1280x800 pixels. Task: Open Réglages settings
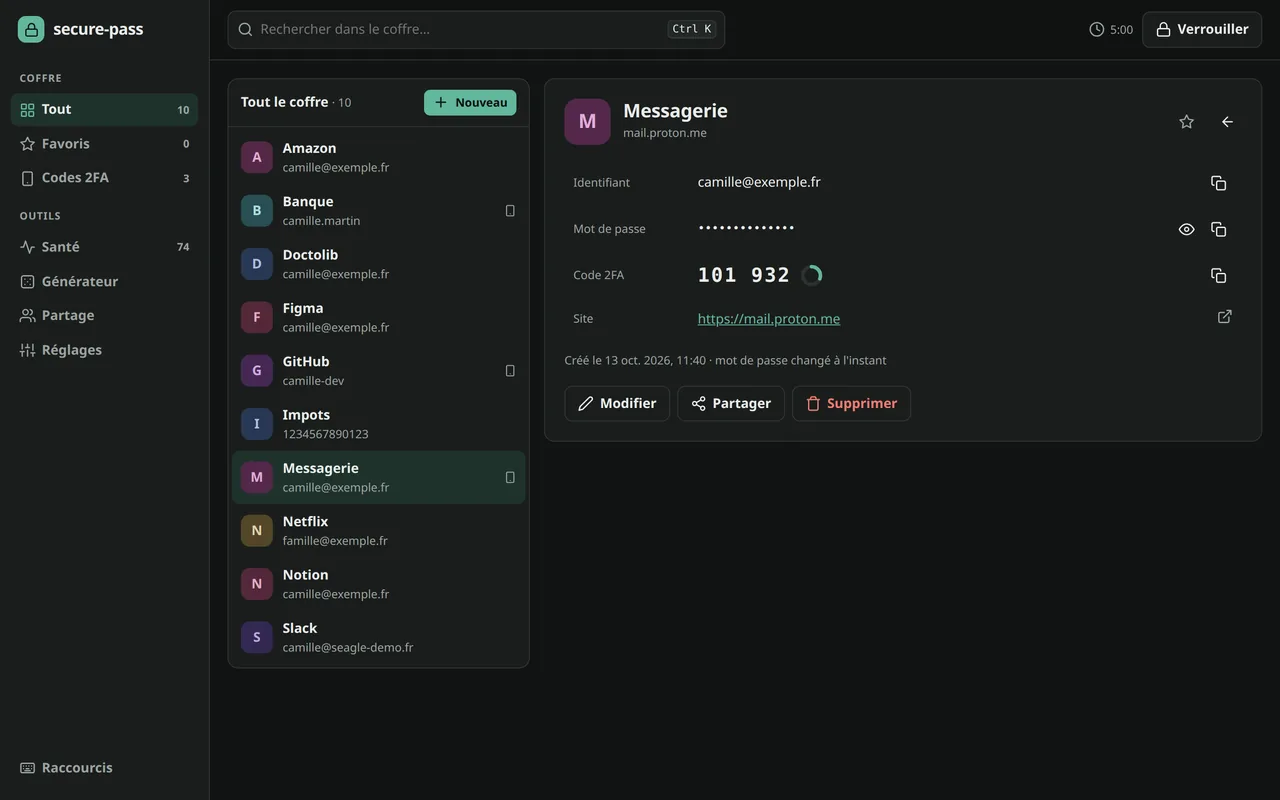[x=104, y=350]
